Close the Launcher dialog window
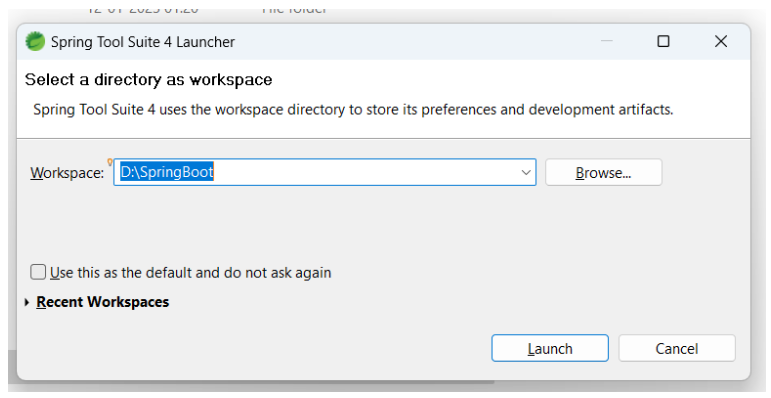 point(721,41)
